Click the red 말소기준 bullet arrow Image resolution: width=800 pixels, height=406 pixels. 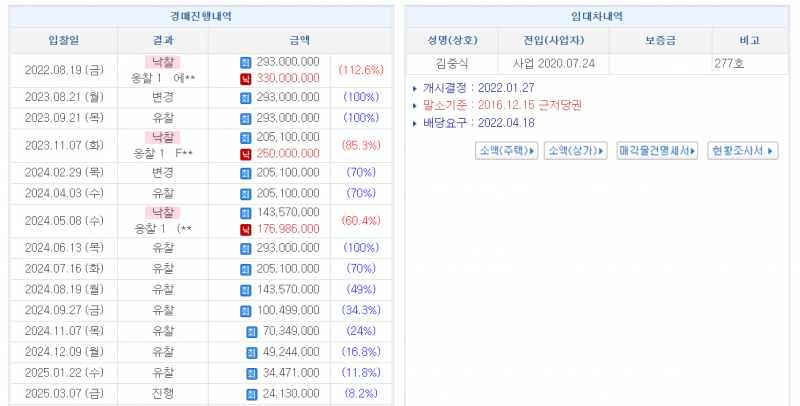pos(415,105)
